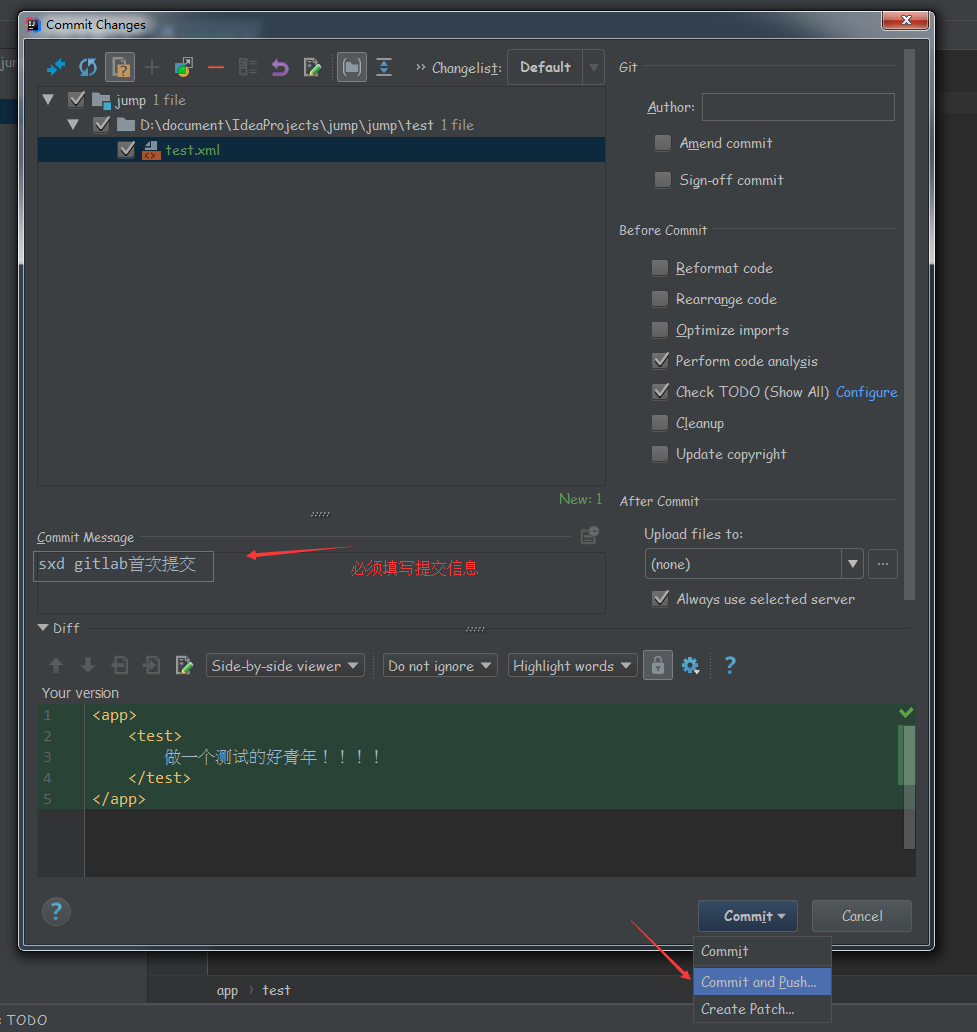The image size is (977, 1032).
Task: Open the Diff settings gear icon
Action: pyautogui.click(x=690, y=665)
